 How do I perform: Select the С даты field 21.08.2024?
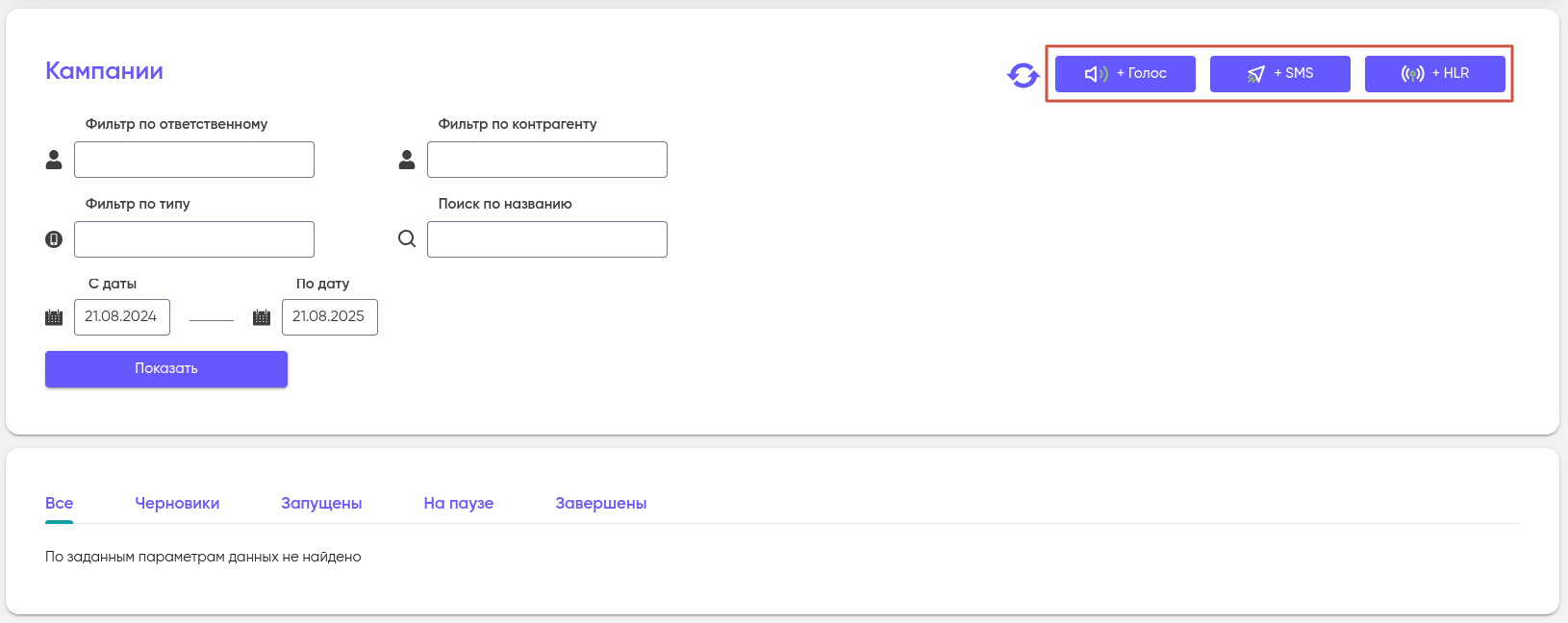(x=122, y=317)
